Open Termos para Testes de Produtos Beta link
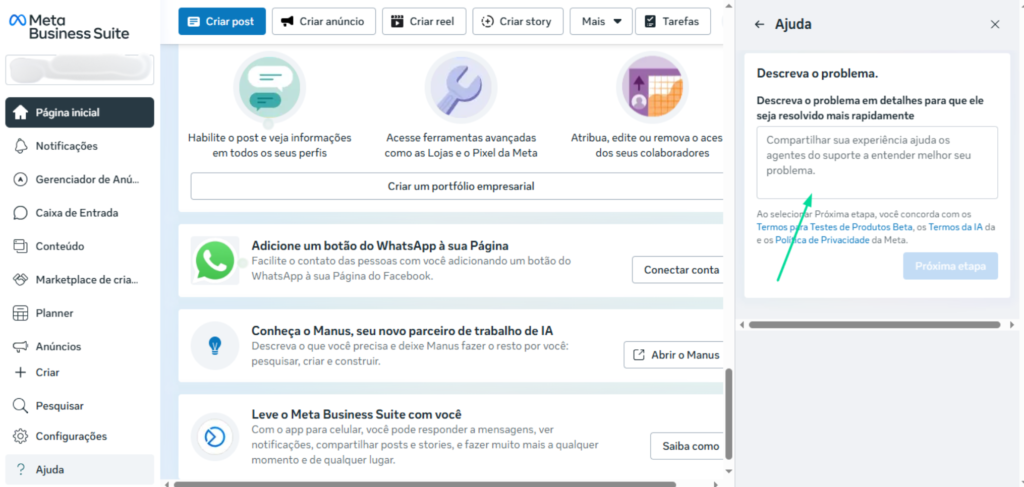 point(835,227)
